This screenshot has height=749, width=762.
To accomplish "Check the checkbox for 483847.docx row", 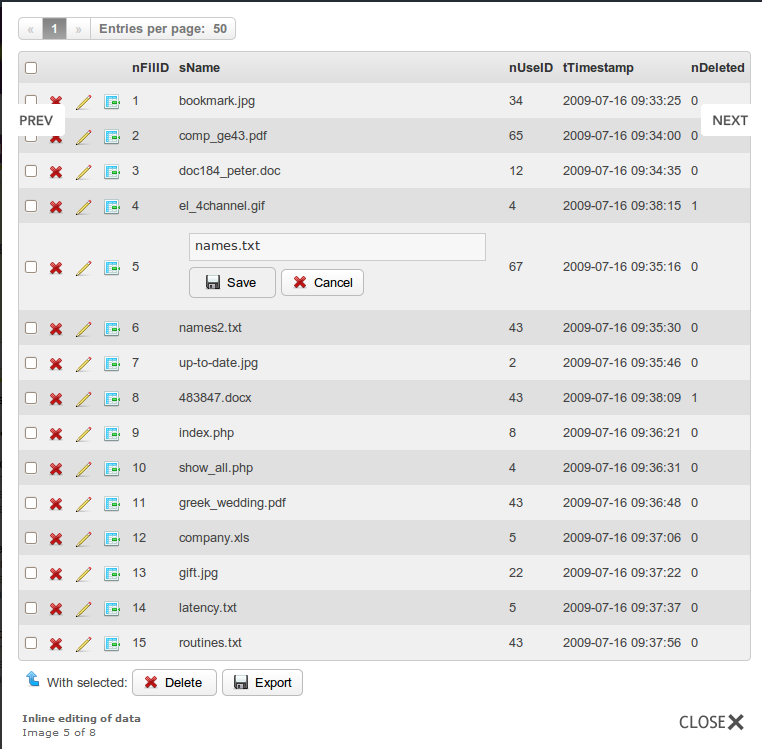I will pos(31,398).
